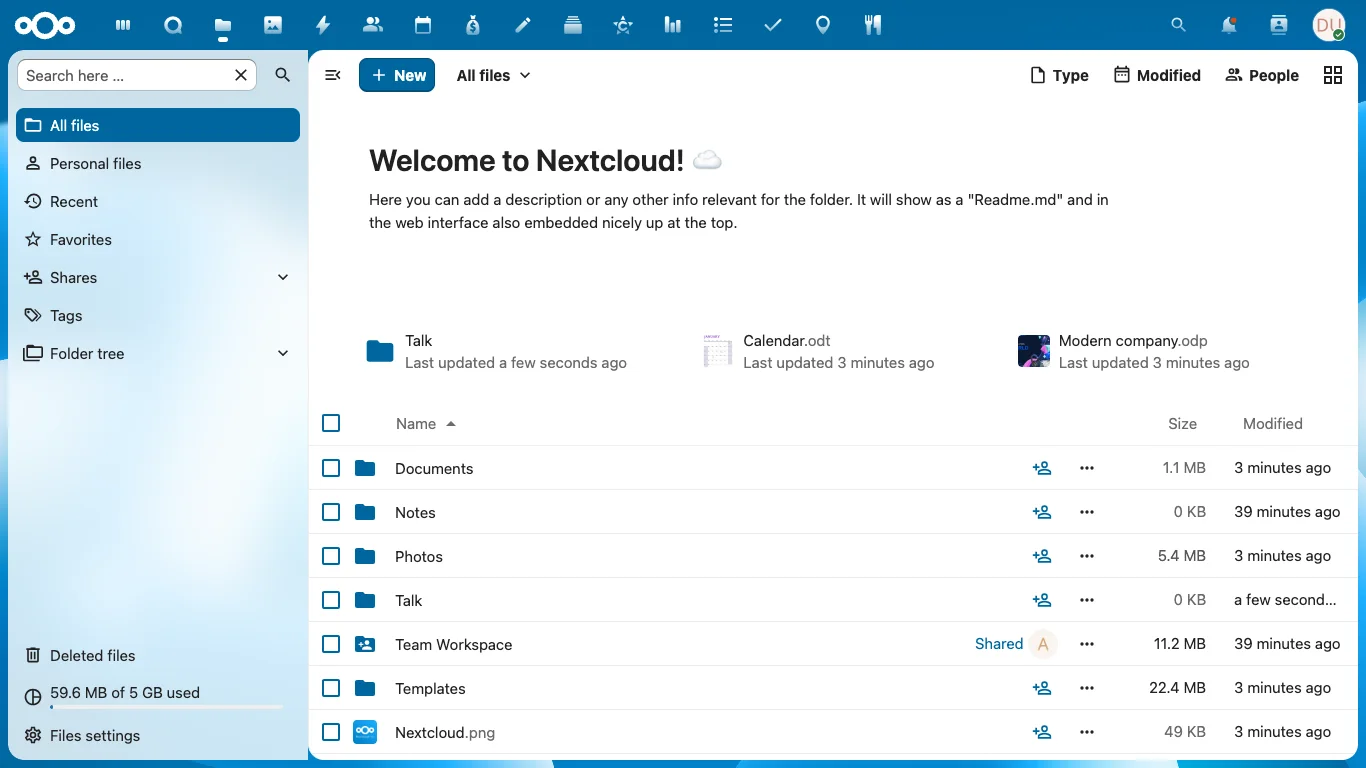The height and width of the screenshot is (768, 1366).
Task: Expand the Folder tree chevron
Action: (283, 353)
